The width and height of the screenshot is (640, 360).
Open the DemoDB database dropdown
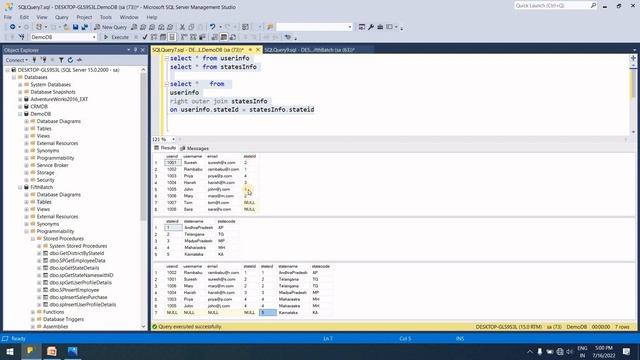point(94,37)
